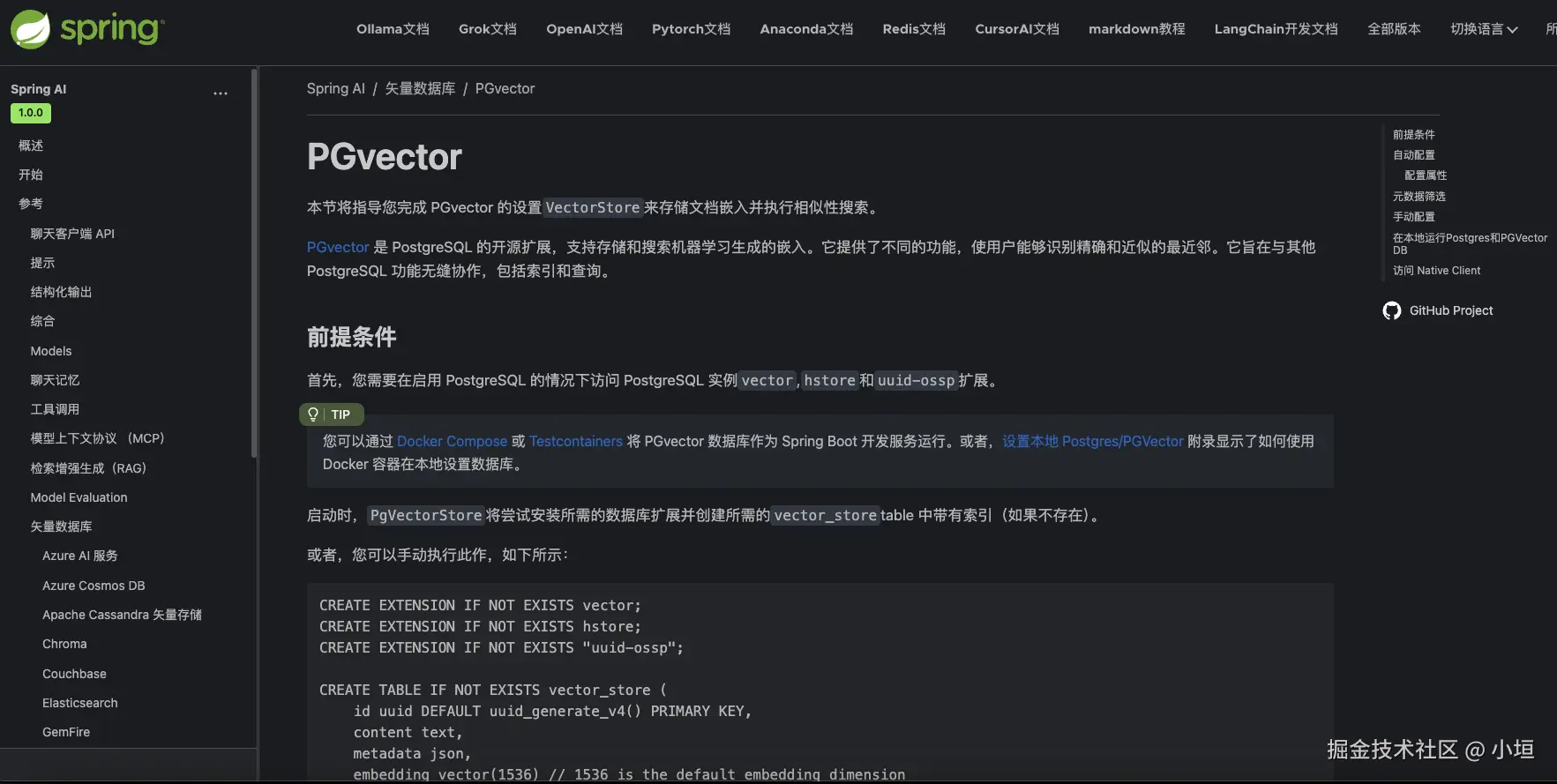Open Azure AI 服务 in sidebar
The height and width of the screenshot is (784, 1557).
tap(79, 556)
